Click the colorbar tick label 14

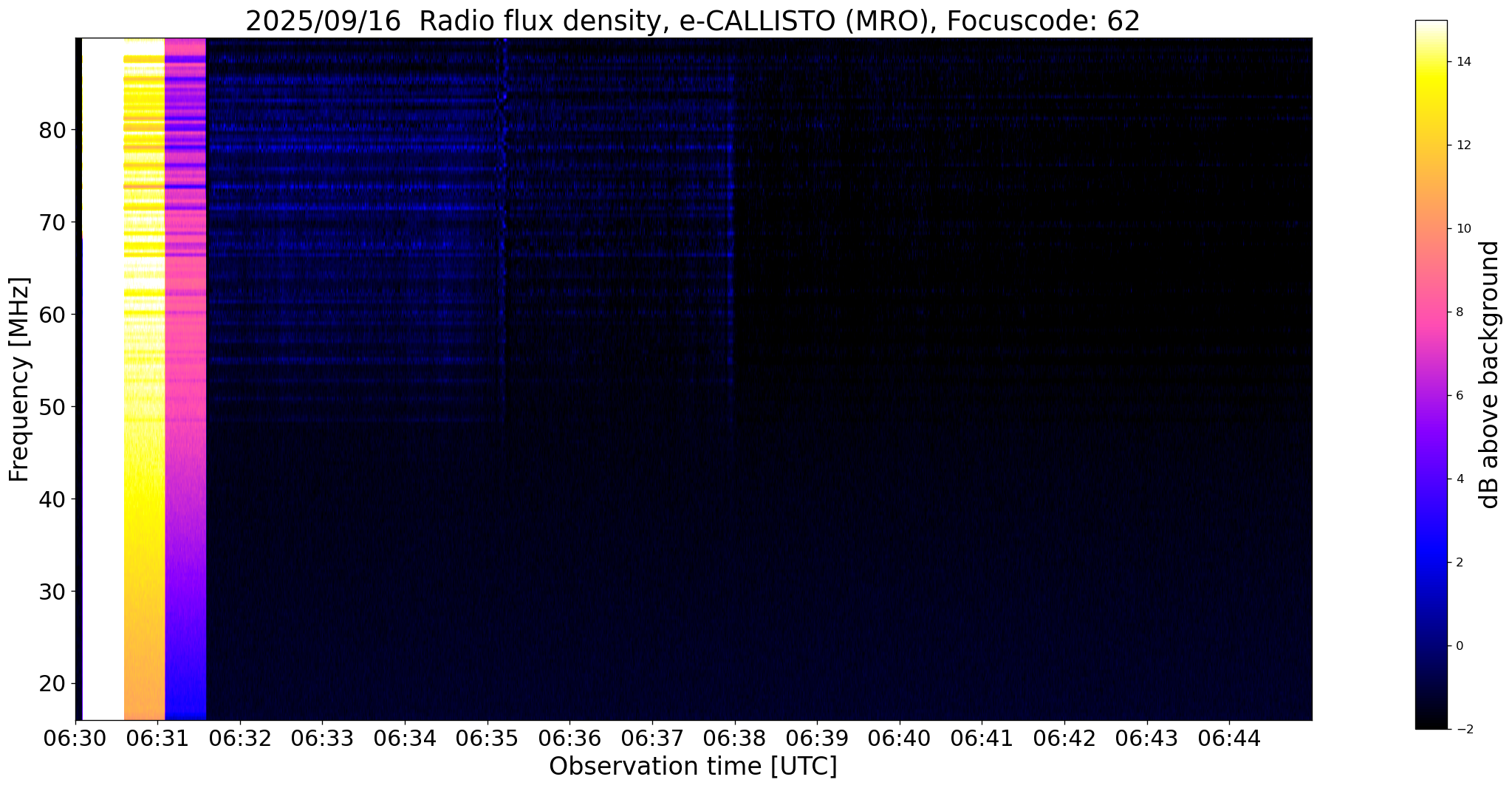click(1463, 62)
